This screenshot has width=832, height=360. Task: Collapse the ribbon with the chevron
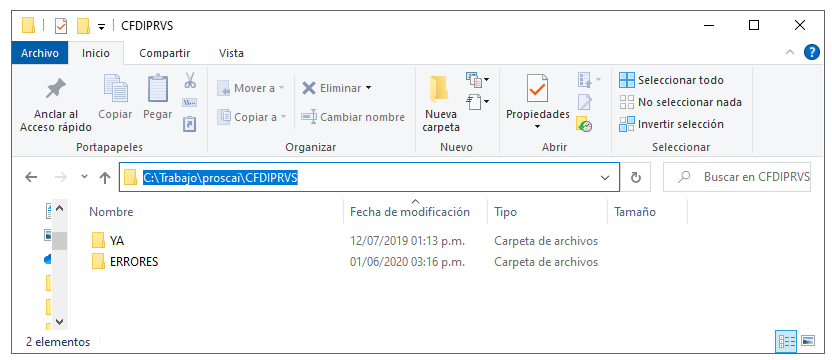790,53
